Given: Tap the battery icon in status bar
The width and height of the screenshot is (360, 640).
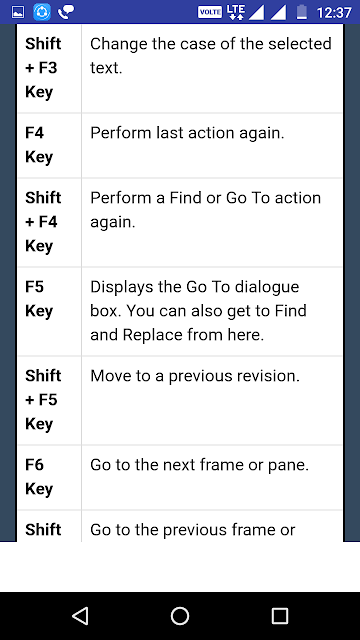Looking at the screenshot, I should click(x=302, y=12).
